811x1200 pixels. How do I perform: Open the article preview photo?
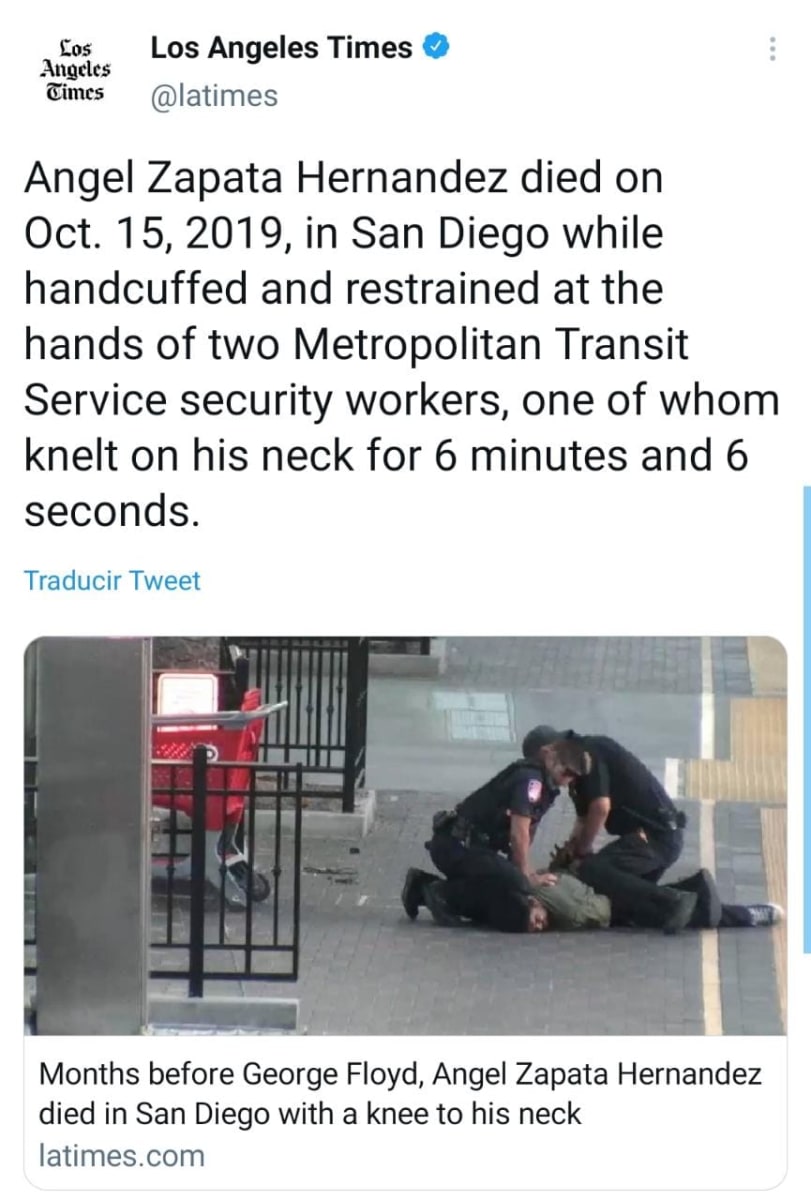click(405, 835)
